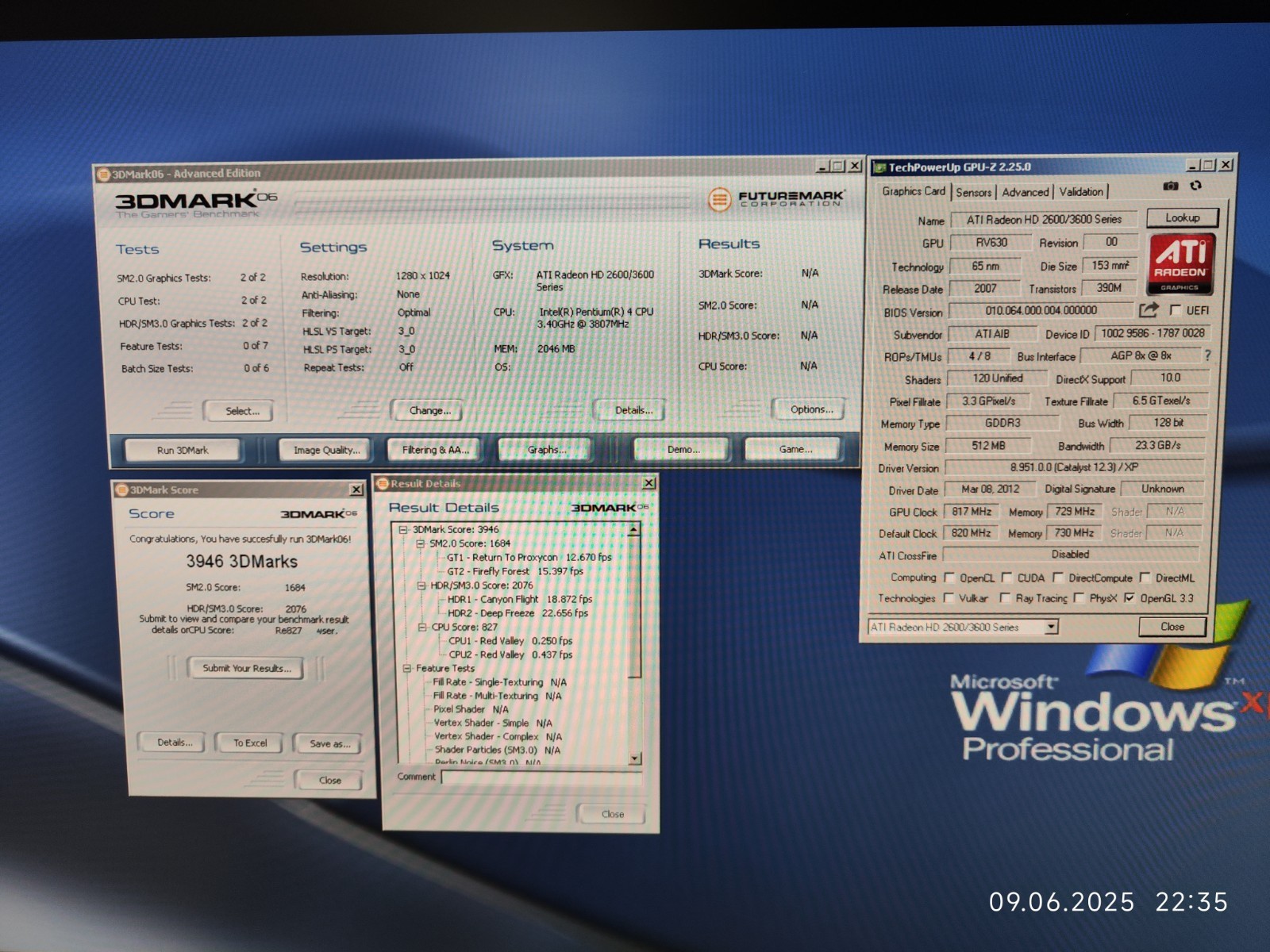Click Futuremark logo in 3DMark06 window
The image size is (1270, 952).
tap(775, 198)
